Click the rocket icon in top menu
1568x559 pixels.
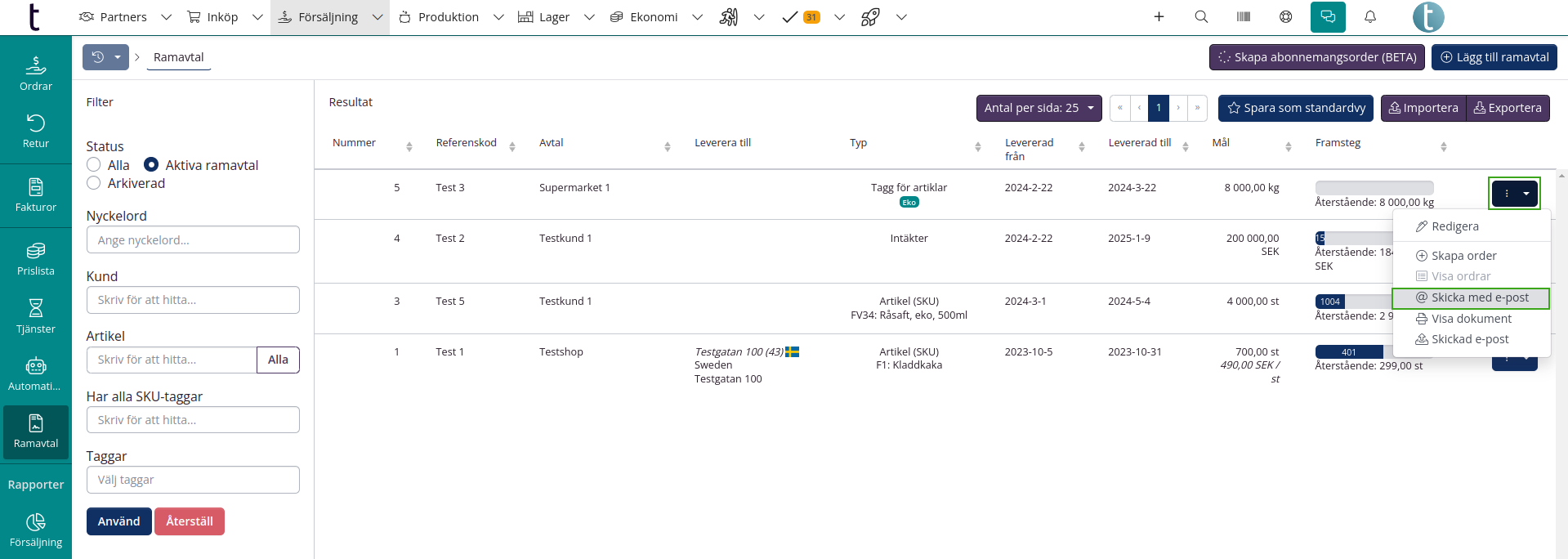click(x=871, y=17)
